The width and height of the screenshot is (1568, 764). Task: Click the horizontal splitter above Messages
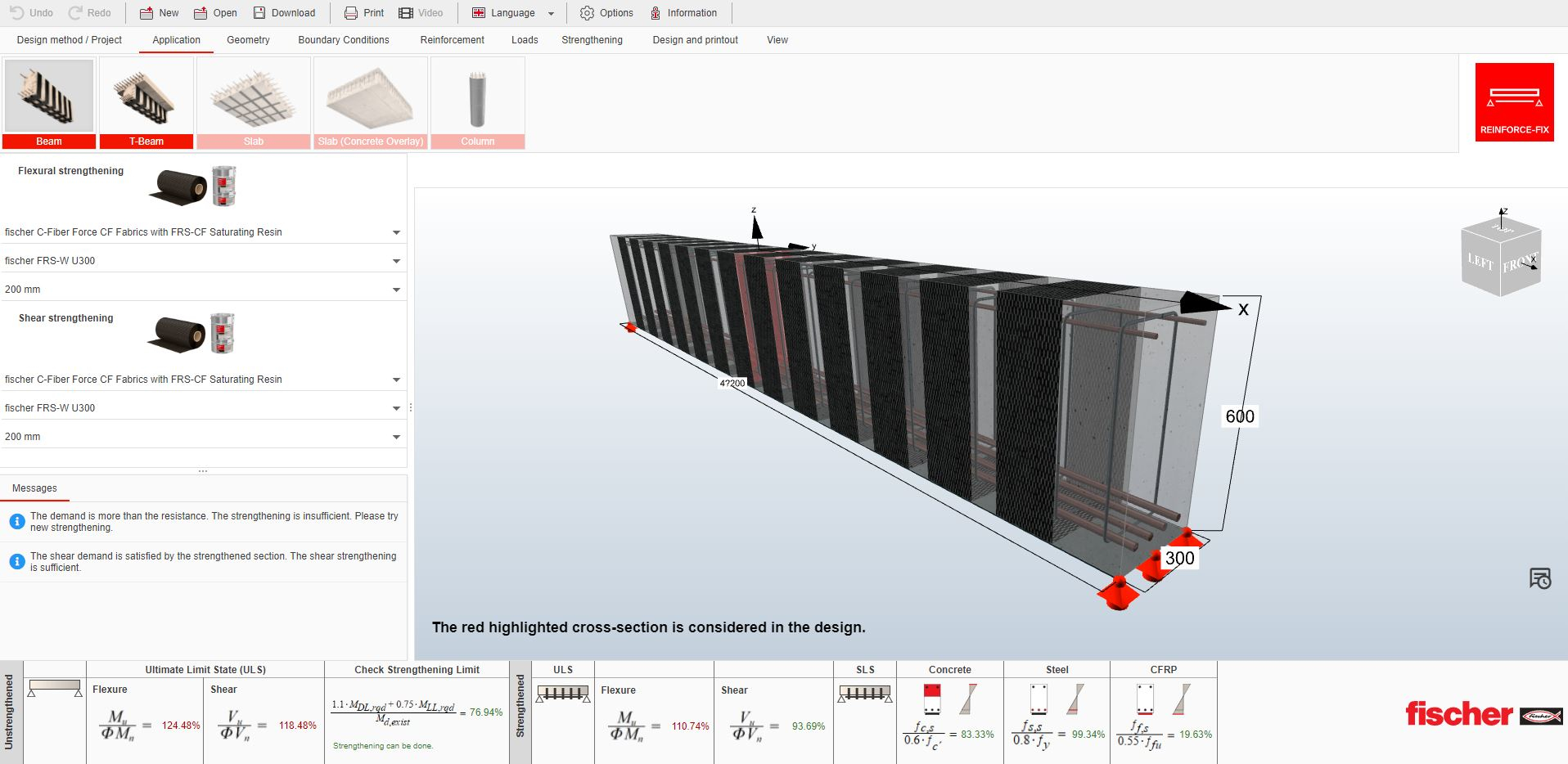tap(203, 471)
